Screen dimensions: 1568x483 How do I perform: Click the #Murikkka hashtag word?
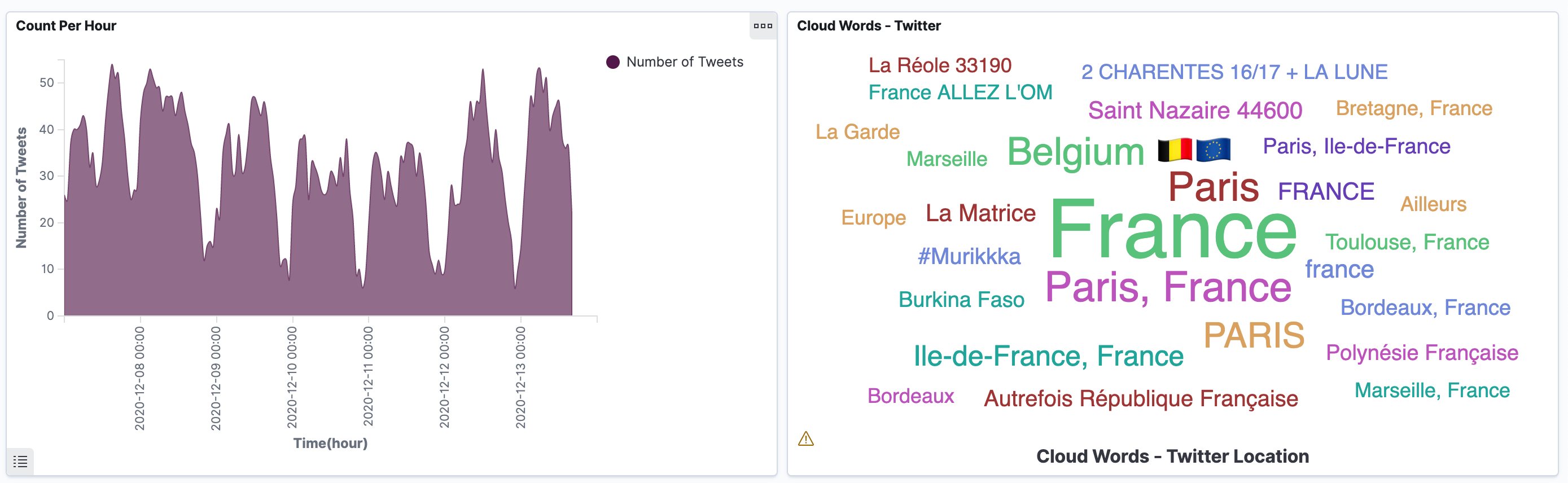pos(969,257)
